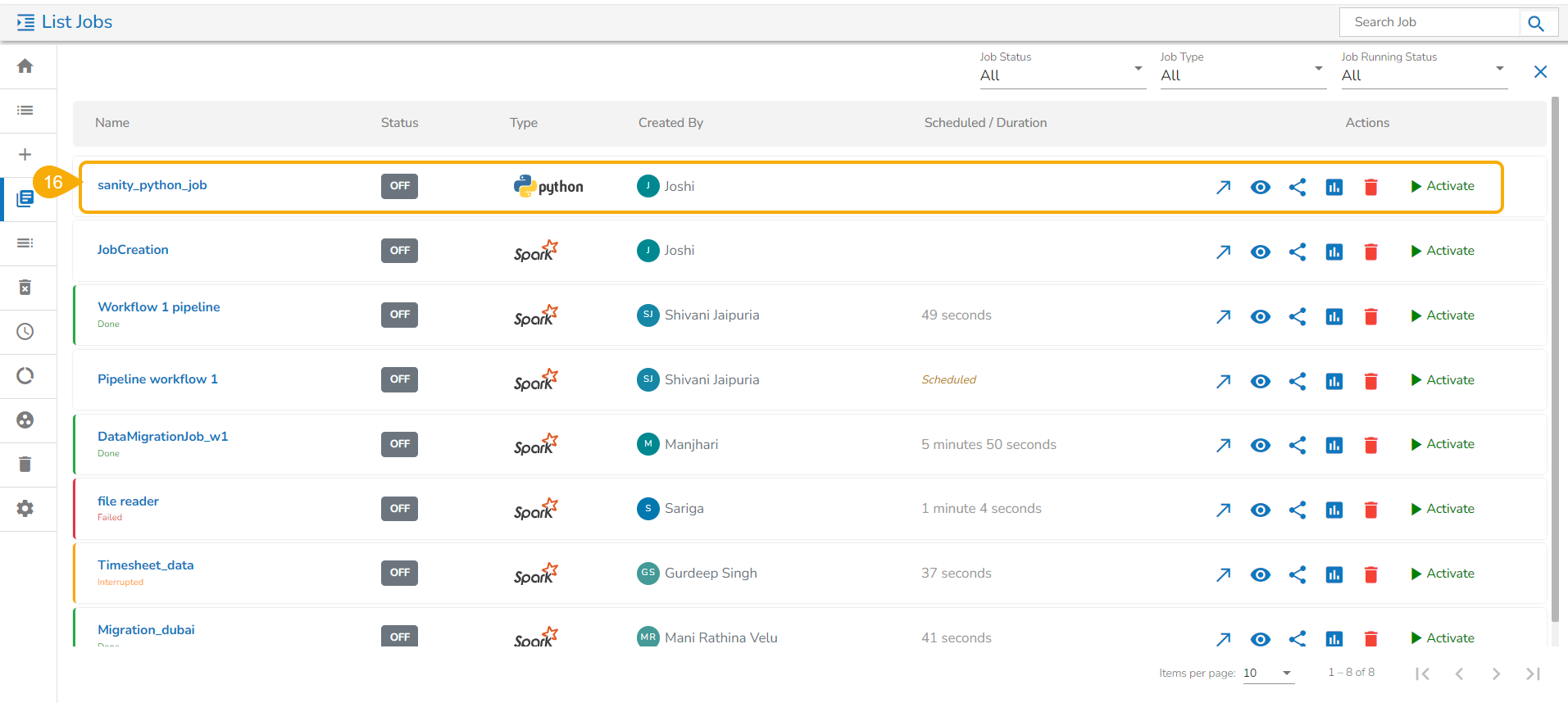Click arrow icon for file reader job

[x=1223, y=510]
